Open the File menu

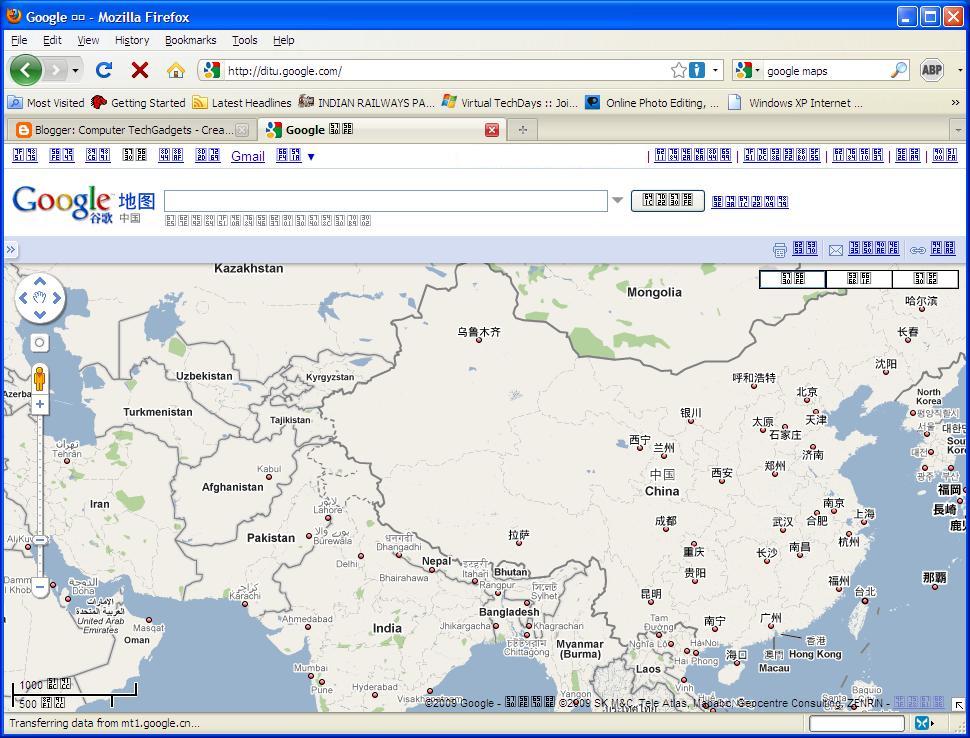(19, 40)
